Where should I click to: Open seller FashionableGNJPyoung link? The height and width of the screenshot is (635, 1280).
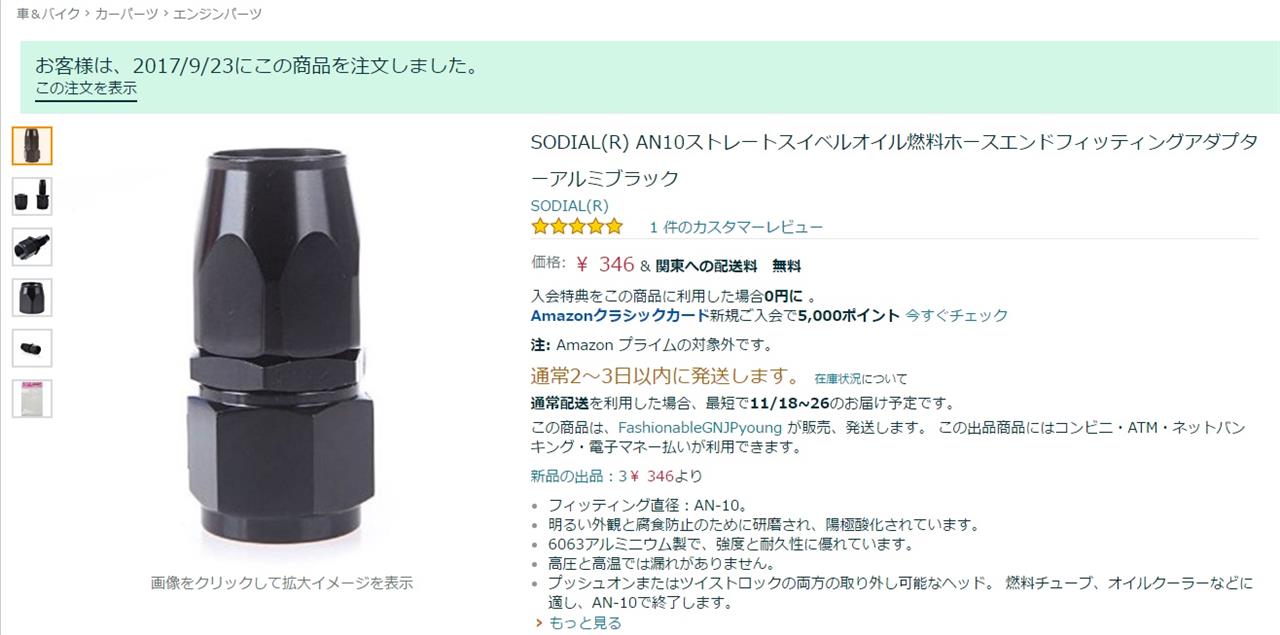click(x=700, y=427)
